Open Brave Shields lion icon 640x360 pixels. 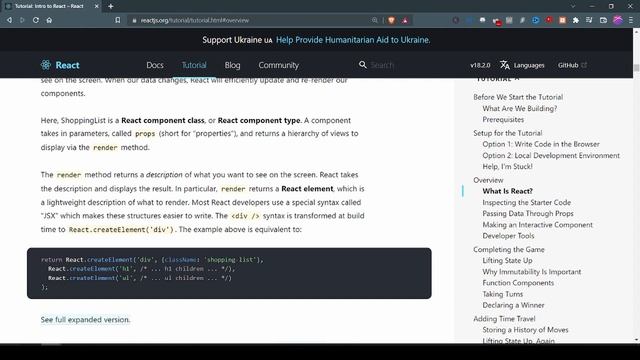coord(391,20)
